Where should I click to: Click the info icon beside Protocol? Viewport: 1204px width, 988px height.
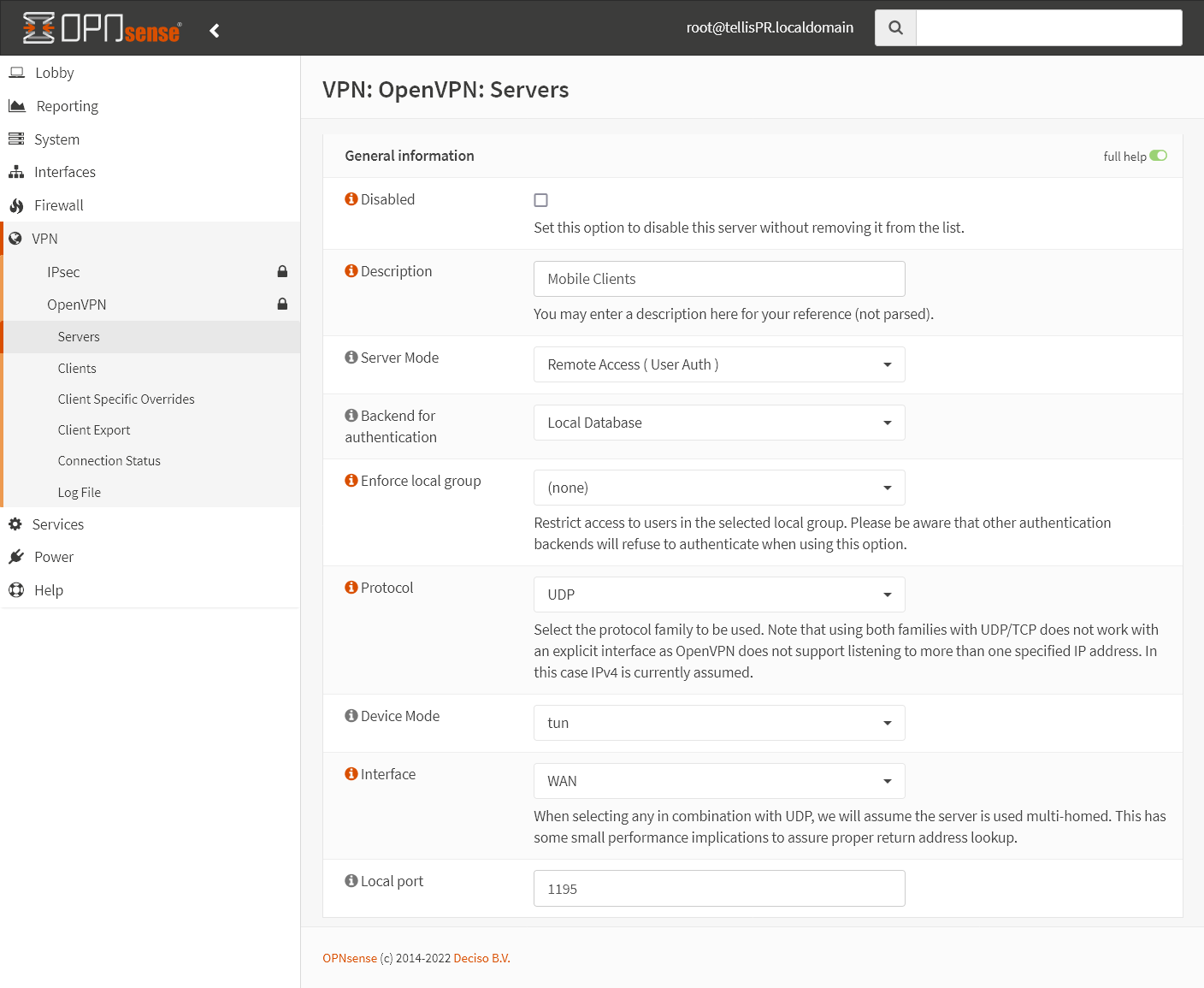pyautogui.click(x=351, y=587)
